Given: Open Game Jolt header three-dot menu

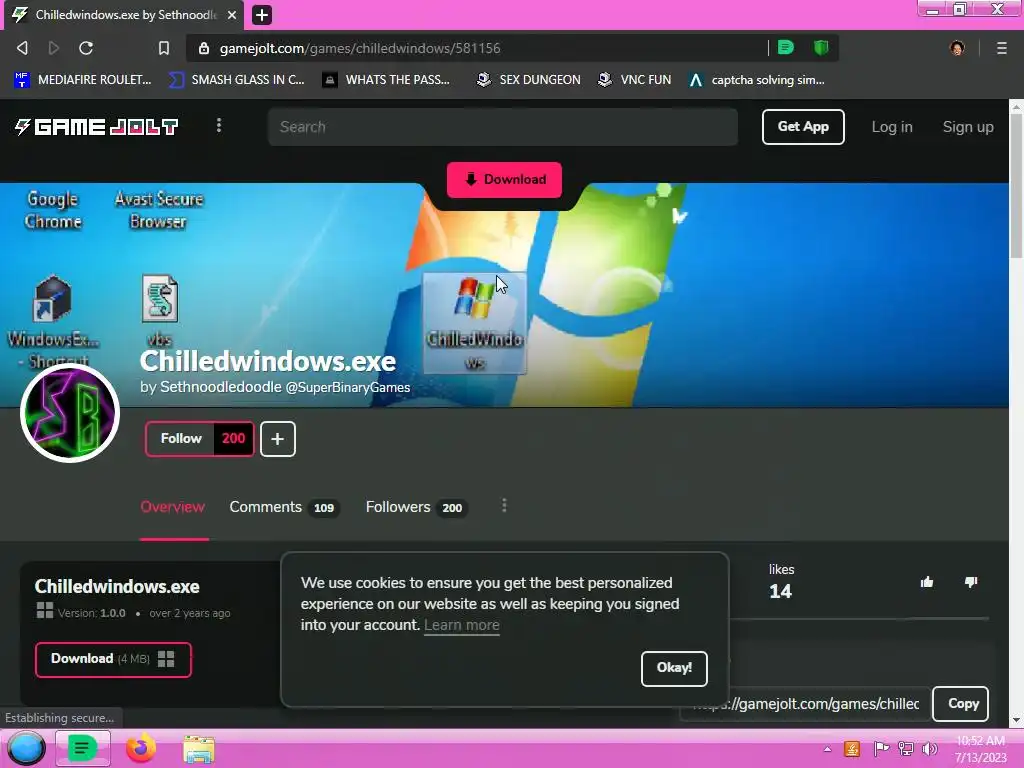Looking at the screenshot, I should pos(219,125).
